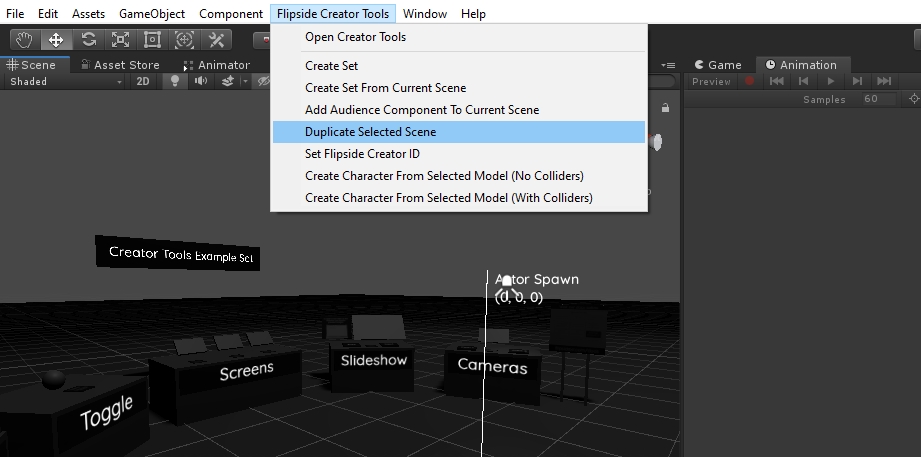Toggle scene audio speaker icon
The width and height of the screenshot is (921, 457).
201,81
